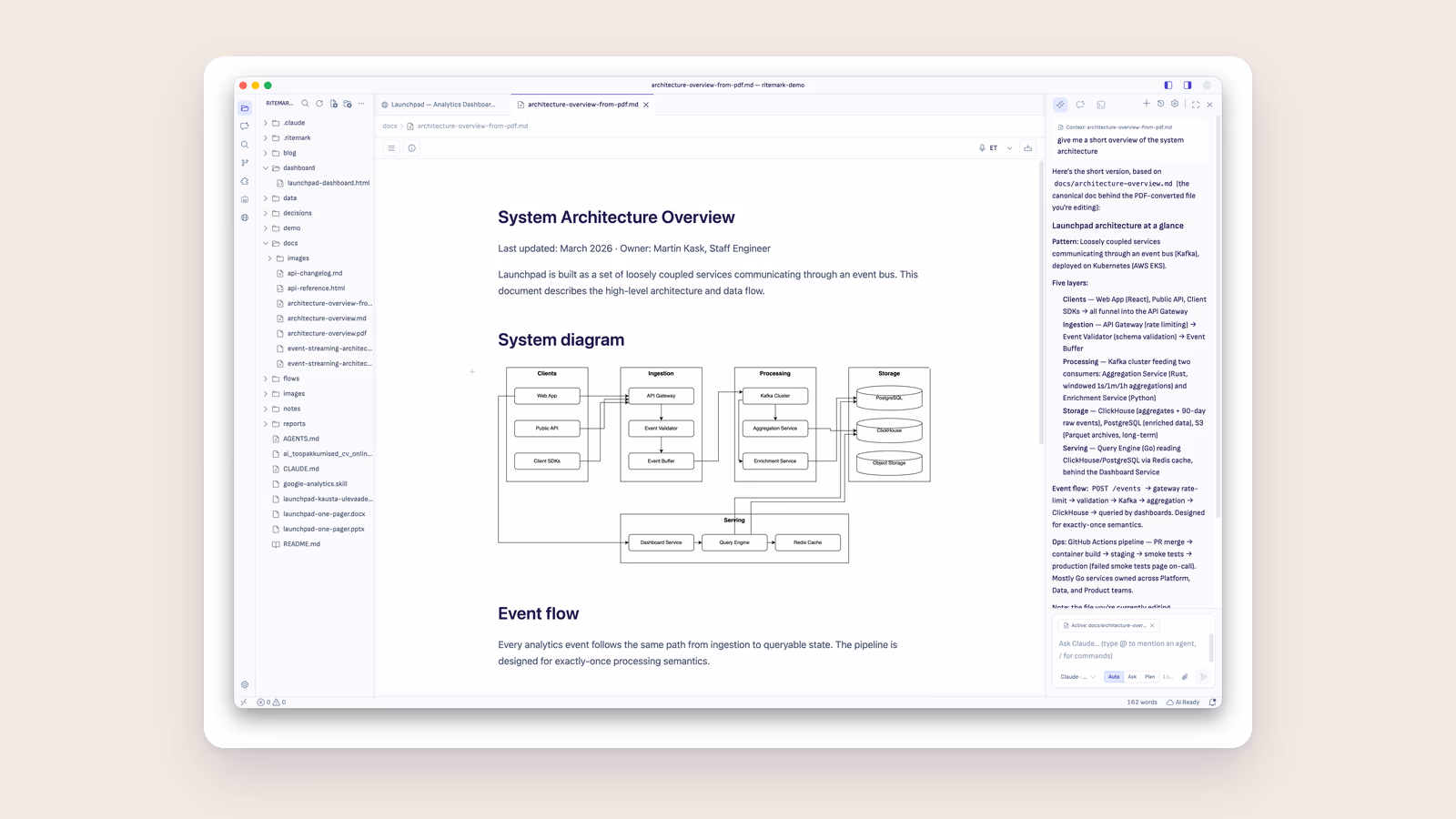
Task: Click the search magnifier in the left activity bar
Action: pos(245,145)
